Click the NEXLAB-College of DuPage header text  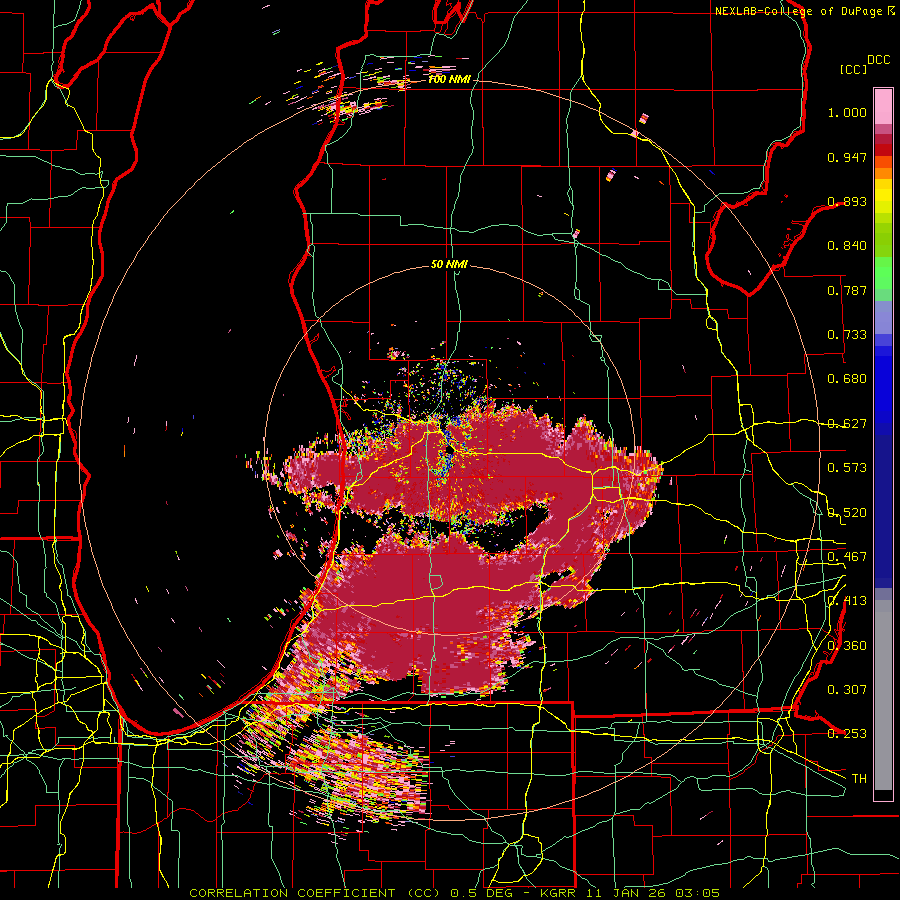click(x=805, y=11)
